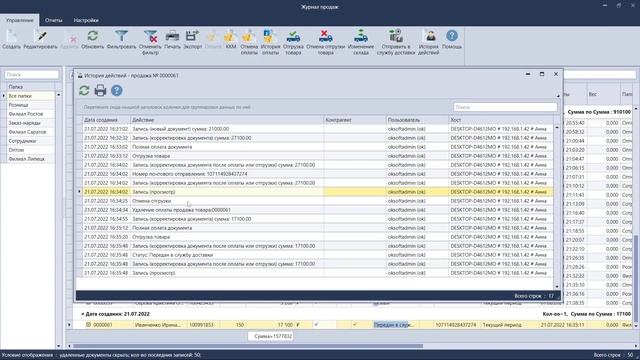This screenshot has width=640, height=360.
Task: Select the Отмена отгрузки row
Action: tap(318, 201)
